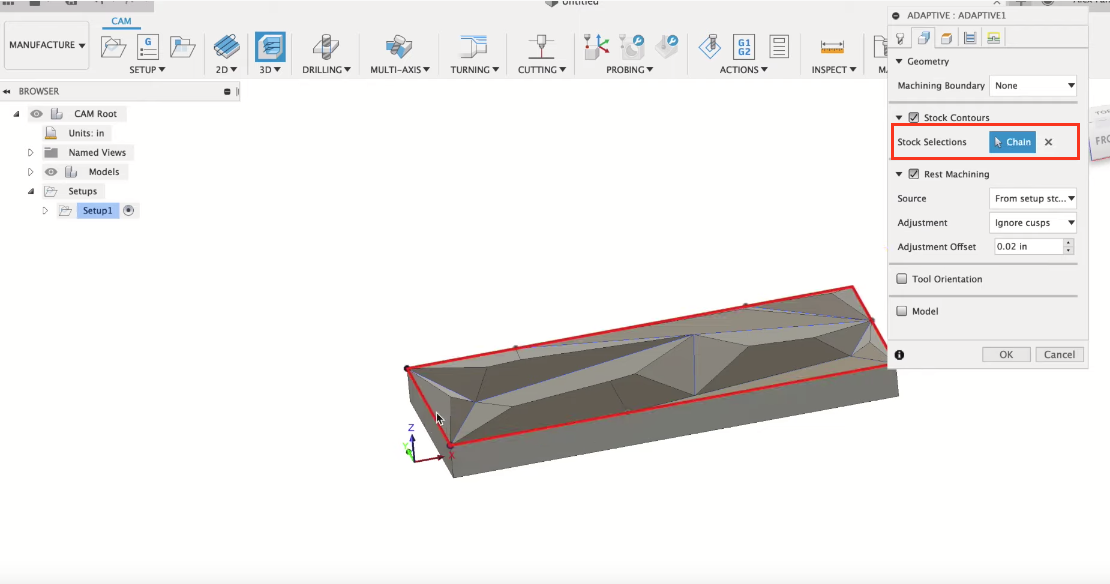The image size is (1110, 584).
Task: Confirm the dialog with OK
Action: click(x=1006, y=354)
